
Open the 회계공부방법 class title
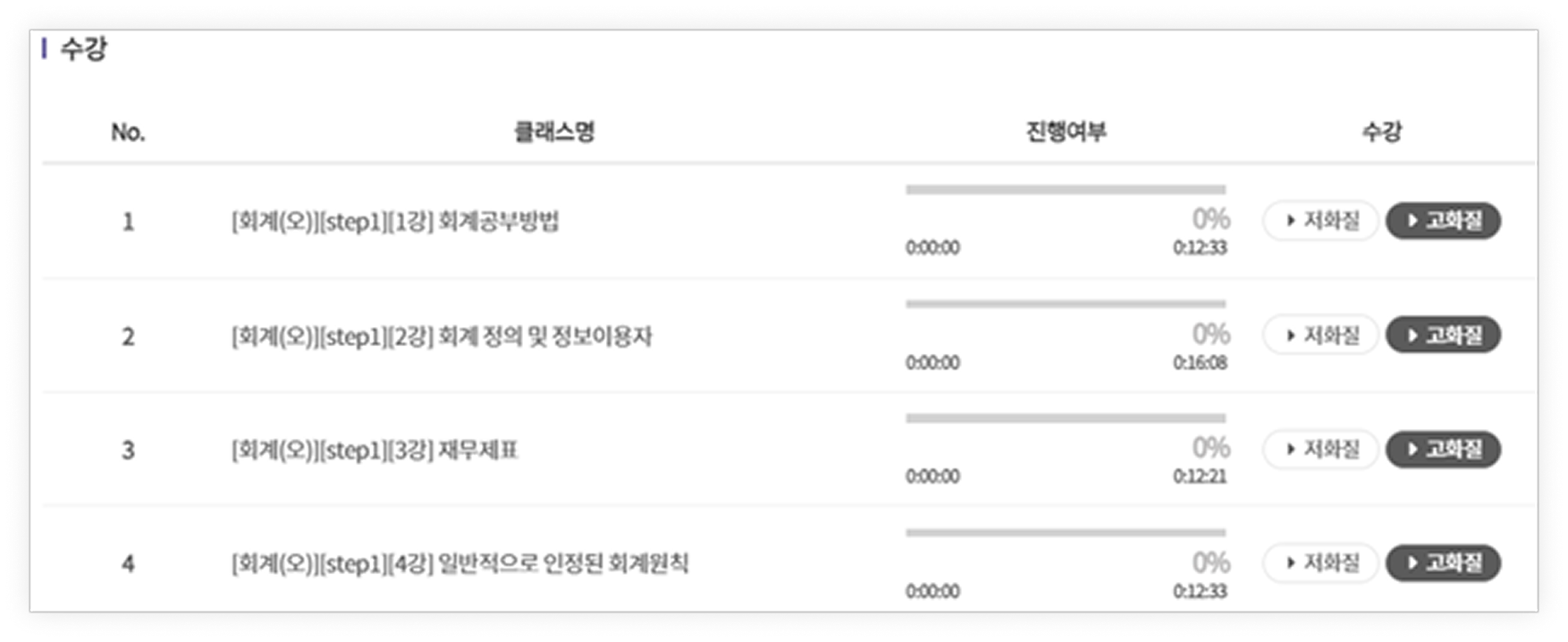tap(395, 222)
